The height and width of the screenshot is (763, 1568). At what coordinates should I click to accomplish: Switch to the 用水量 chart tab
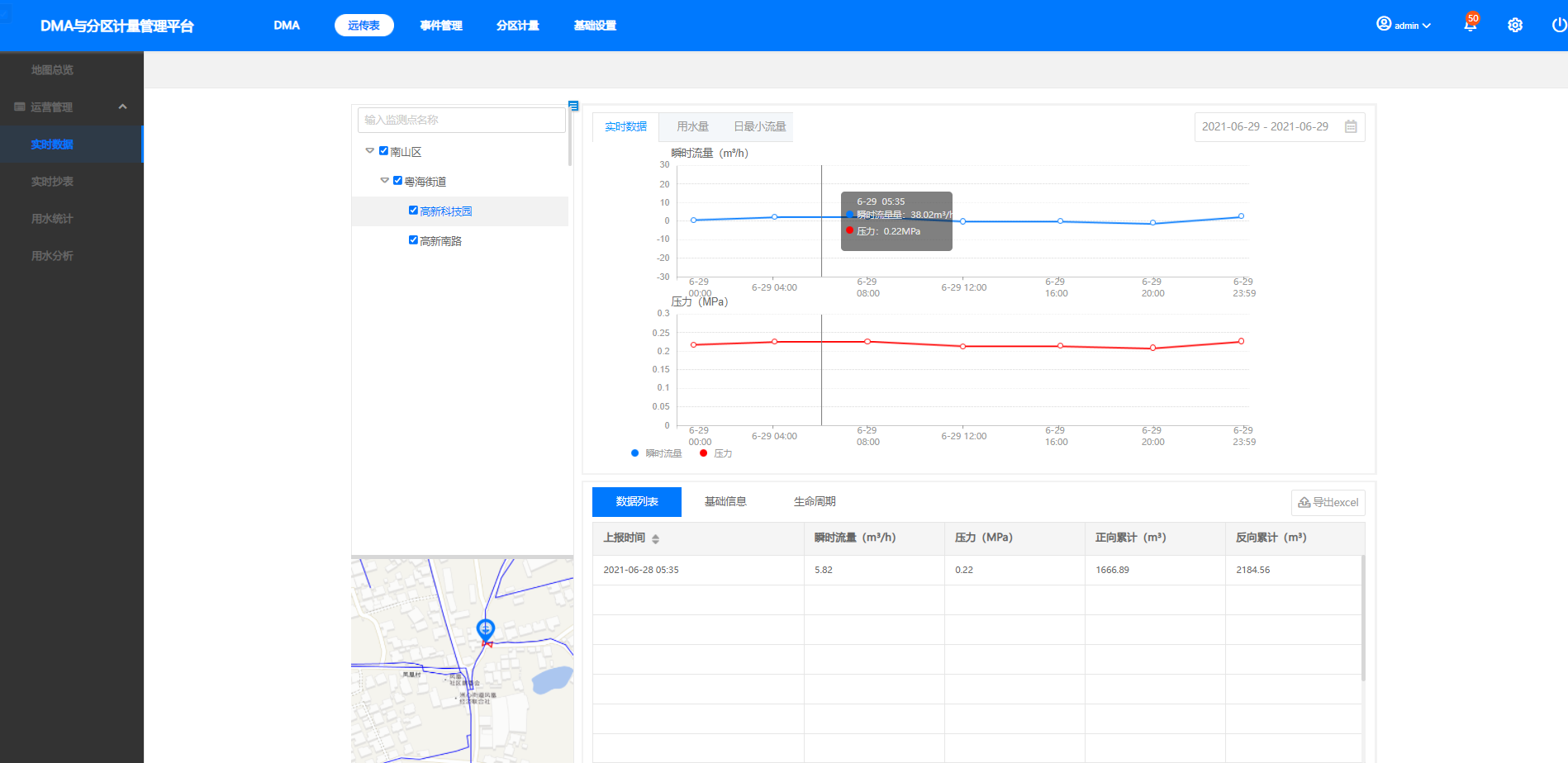tap(692, 126)
